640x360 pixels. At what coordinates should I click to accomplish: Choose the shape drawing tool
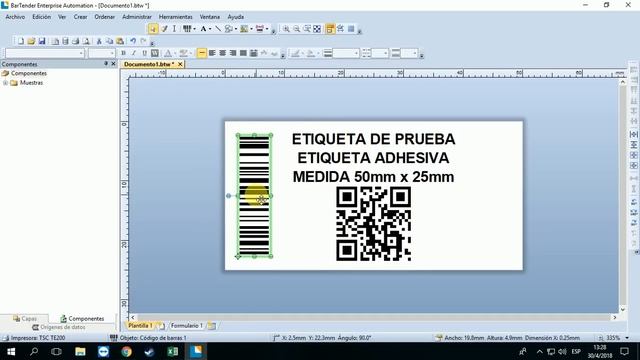coord(229,29)
